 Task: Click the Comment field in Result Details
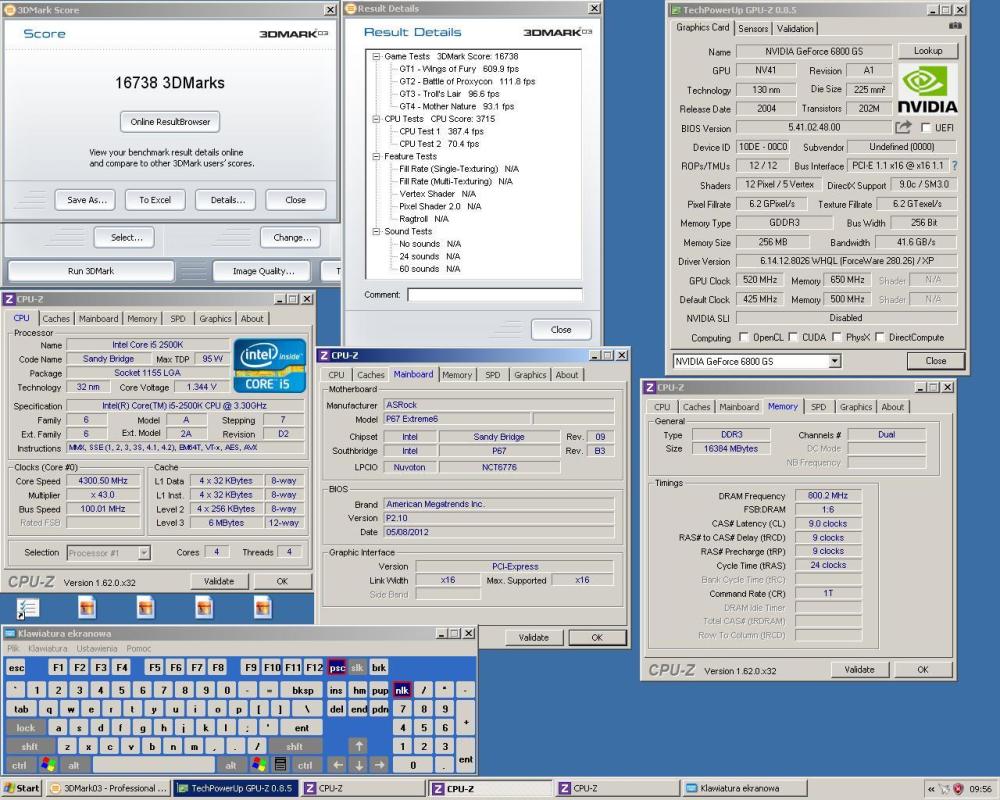coord(495,295)
